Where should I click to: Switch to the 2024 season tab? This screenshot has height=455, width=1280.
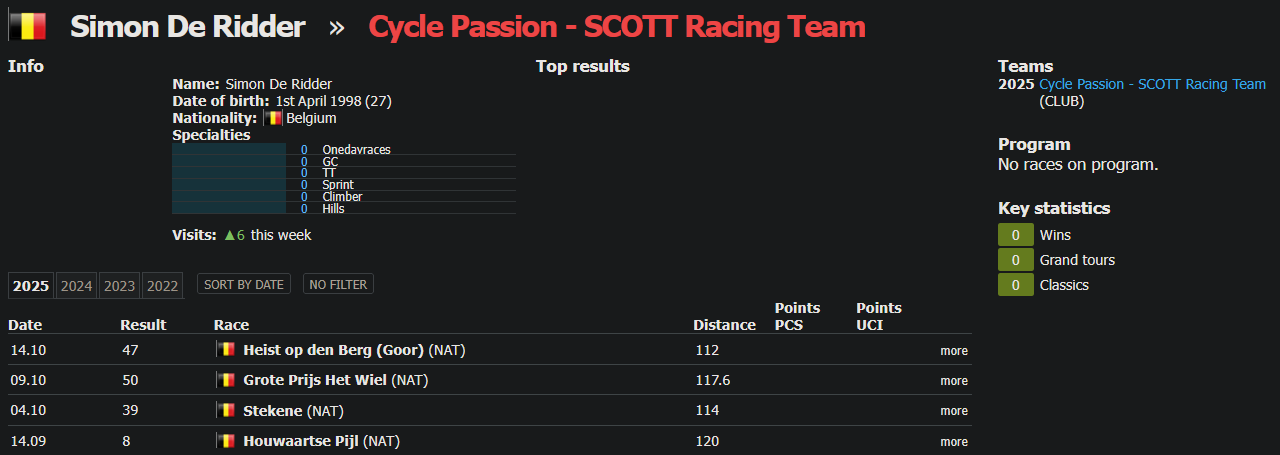76,286
